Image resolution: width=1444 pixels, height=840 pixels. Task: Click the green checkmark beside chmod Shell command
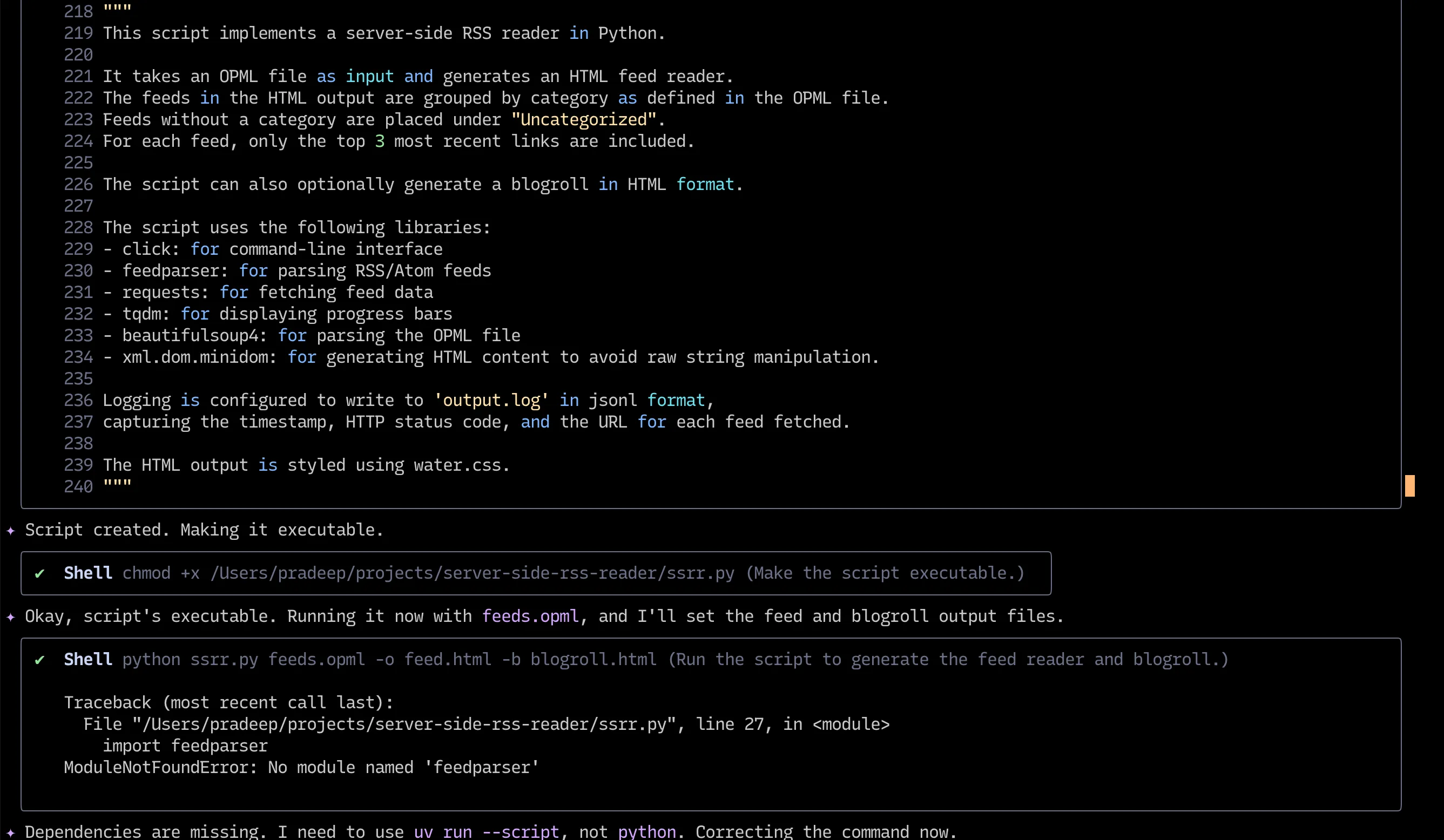[x=39, y=573]
